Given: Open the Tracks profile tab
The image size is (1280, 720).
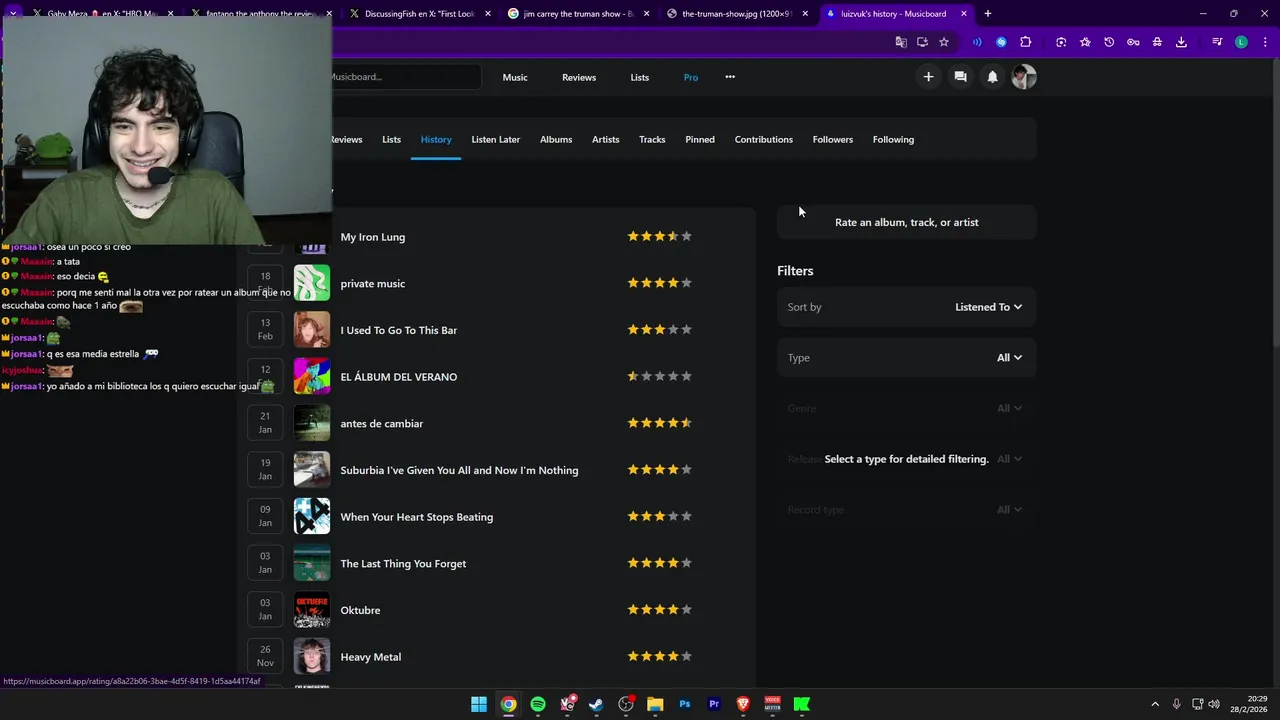Looking at the screenshot, I should coord(652,139).
